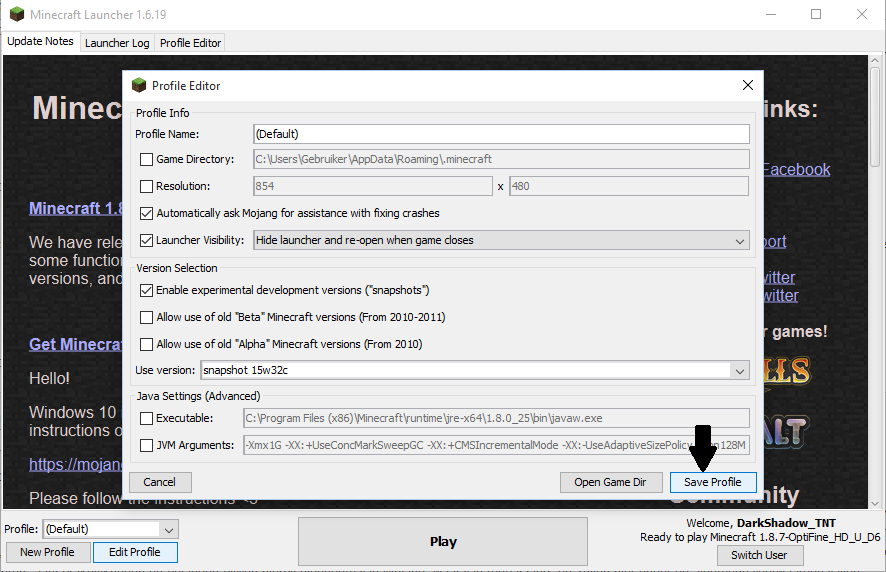Click the Minecraft block icon in the launcher title bar
This screenshot has height=572, width=886.
pos(17,14)
